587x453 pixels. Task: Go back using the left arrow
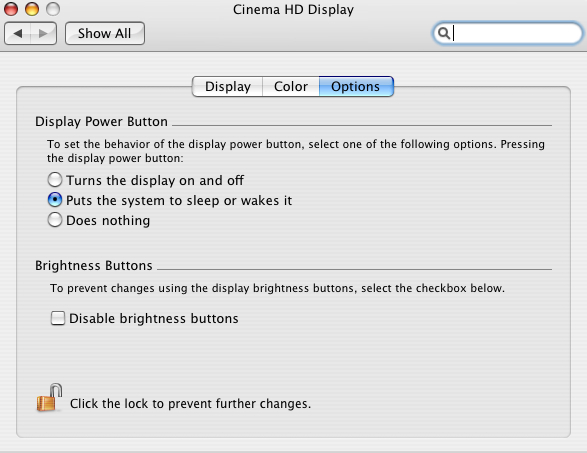18,33
